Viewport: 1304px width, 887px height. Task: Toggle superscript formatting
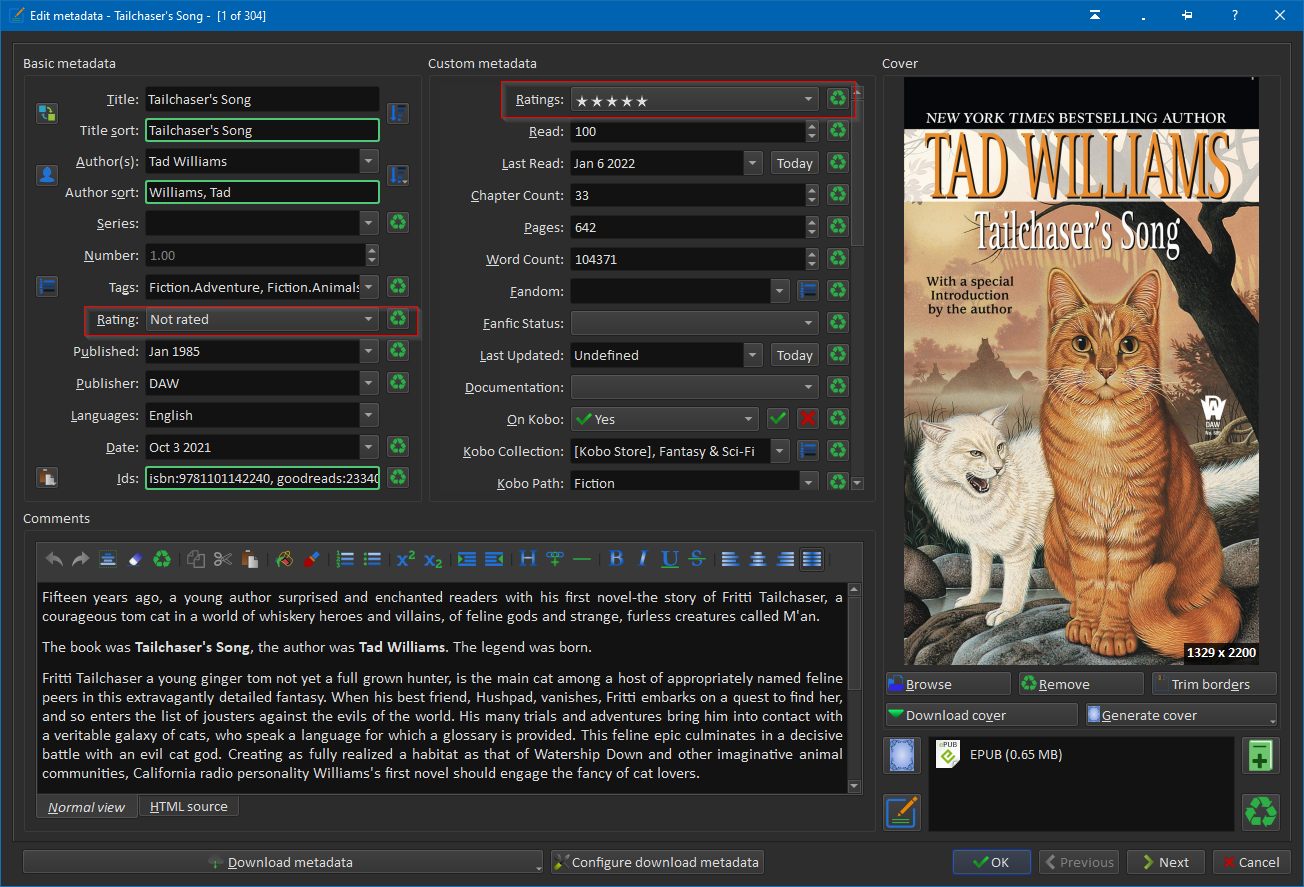406,559
